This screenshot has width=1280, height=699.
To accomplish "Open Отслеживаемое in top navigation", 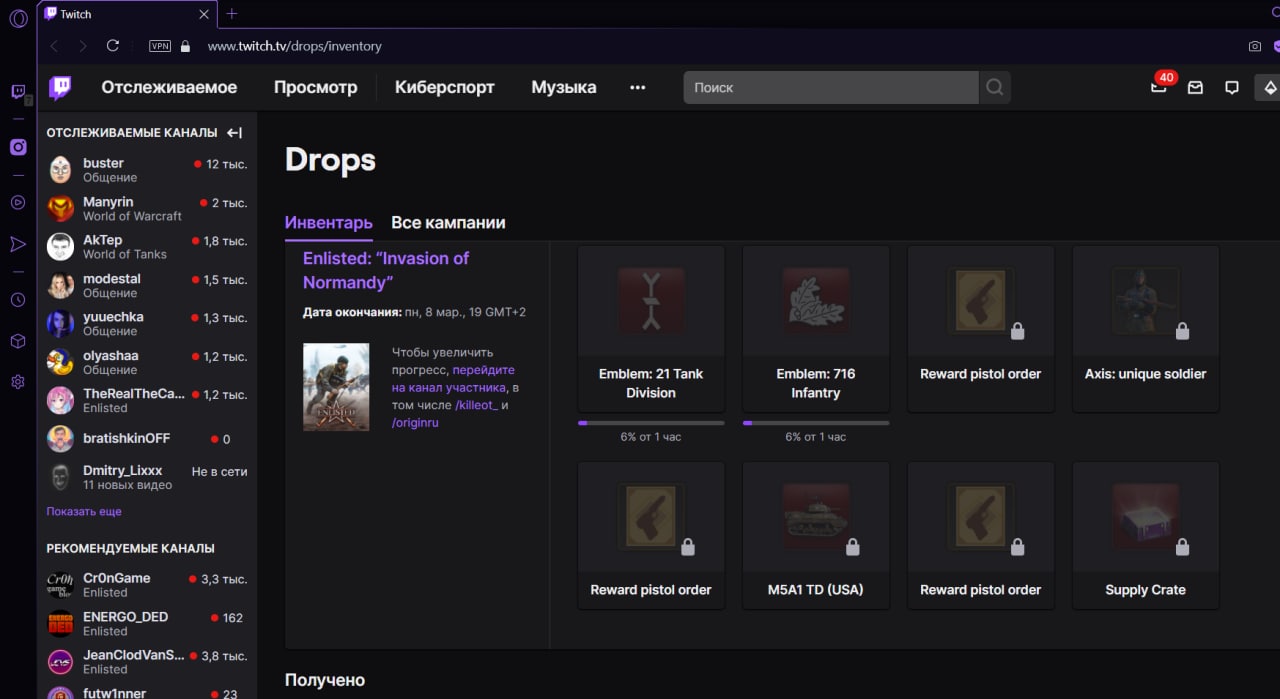I will tap(169, 87).
